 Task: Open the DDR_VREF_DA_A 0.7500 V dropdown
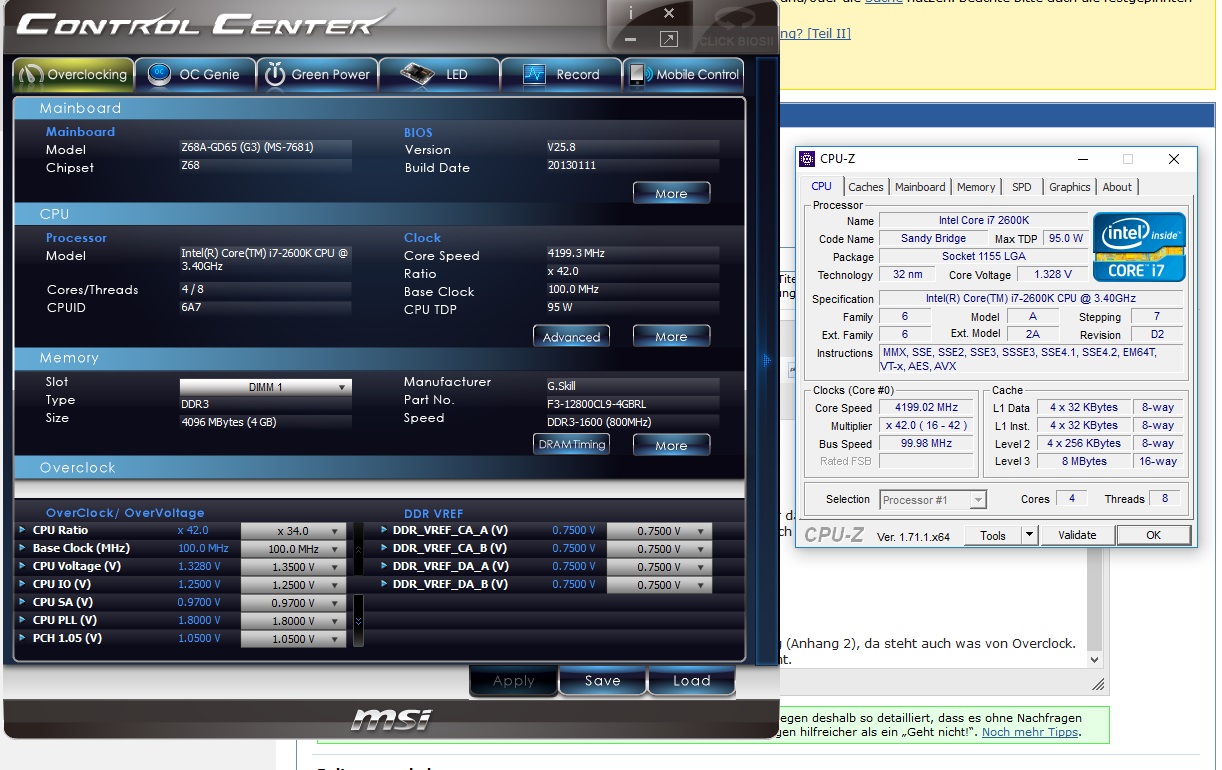tap(659, 567)
